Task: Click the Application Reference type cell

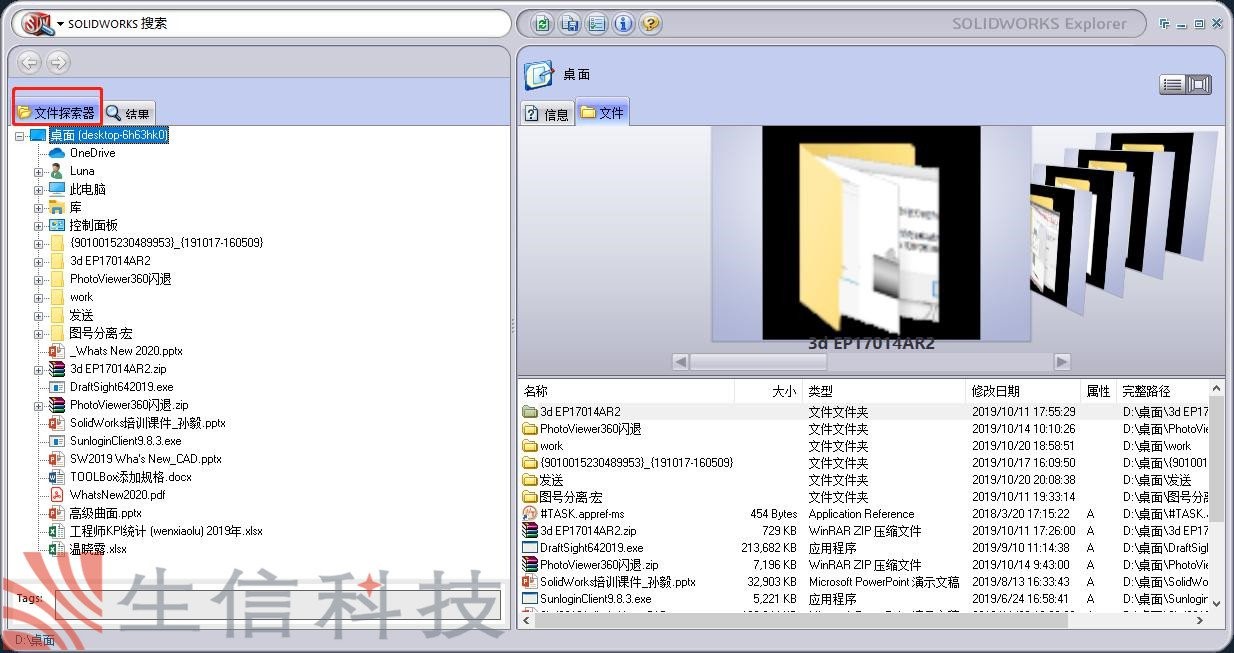Action: click(861, 513)
